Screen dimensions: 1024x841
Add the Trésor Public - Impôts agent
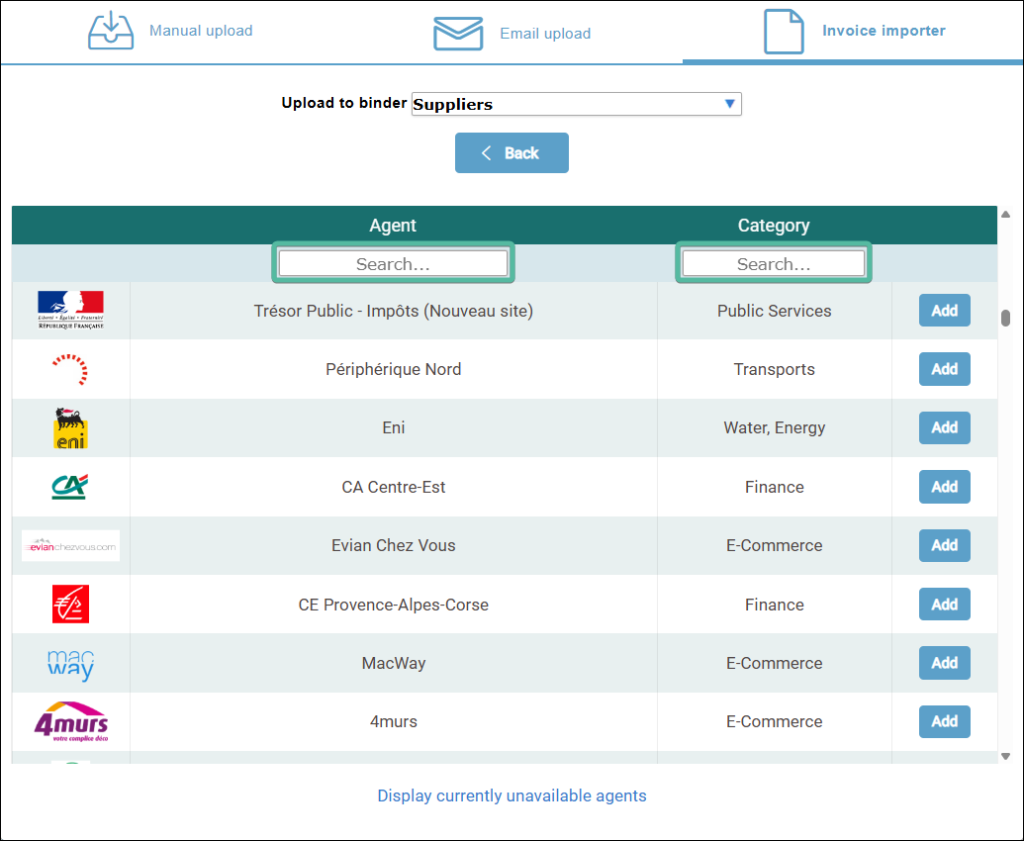point(944,310)
